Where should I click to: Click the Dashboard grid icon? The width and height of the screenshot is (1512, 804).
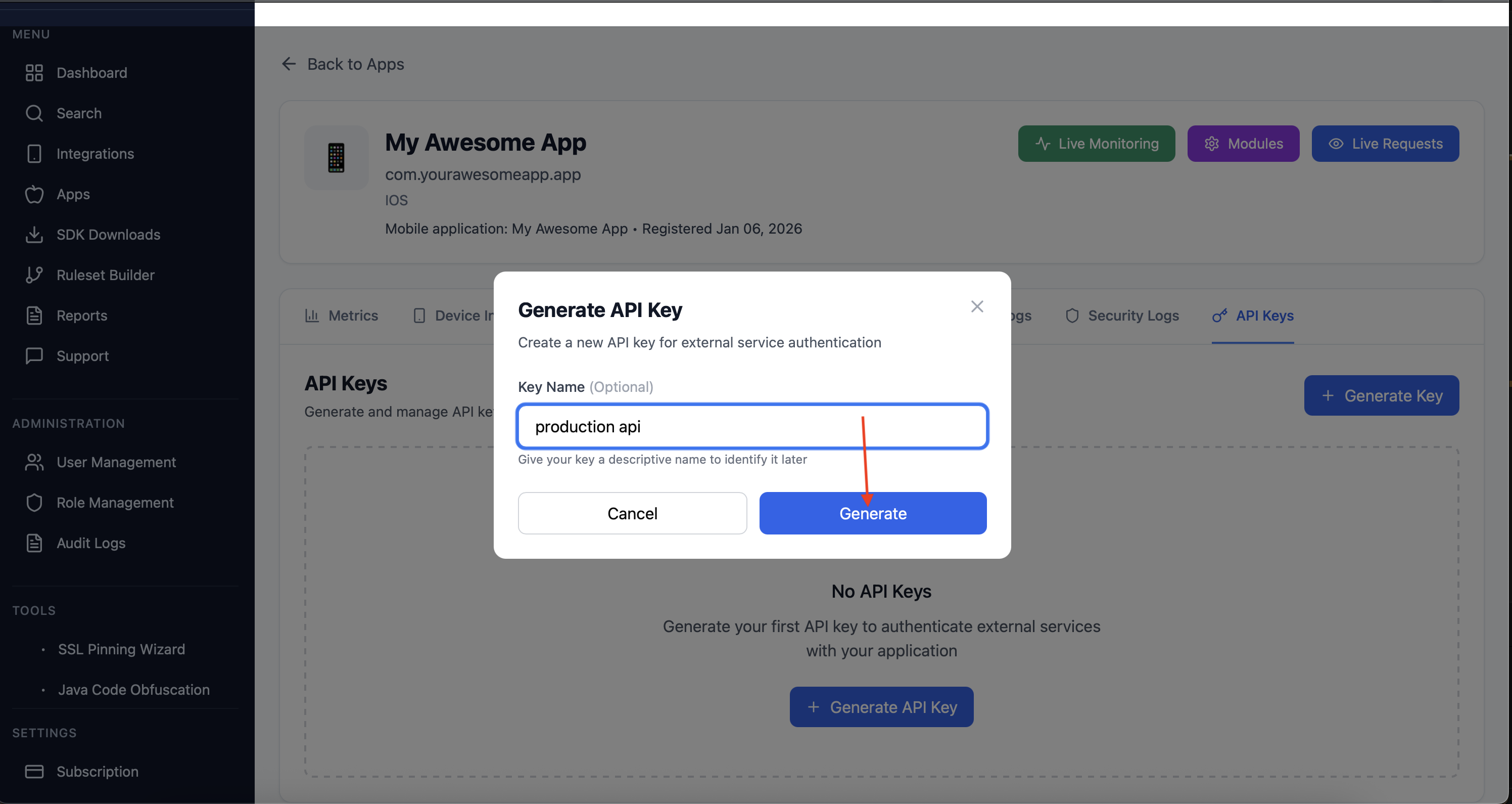point(34,73)
